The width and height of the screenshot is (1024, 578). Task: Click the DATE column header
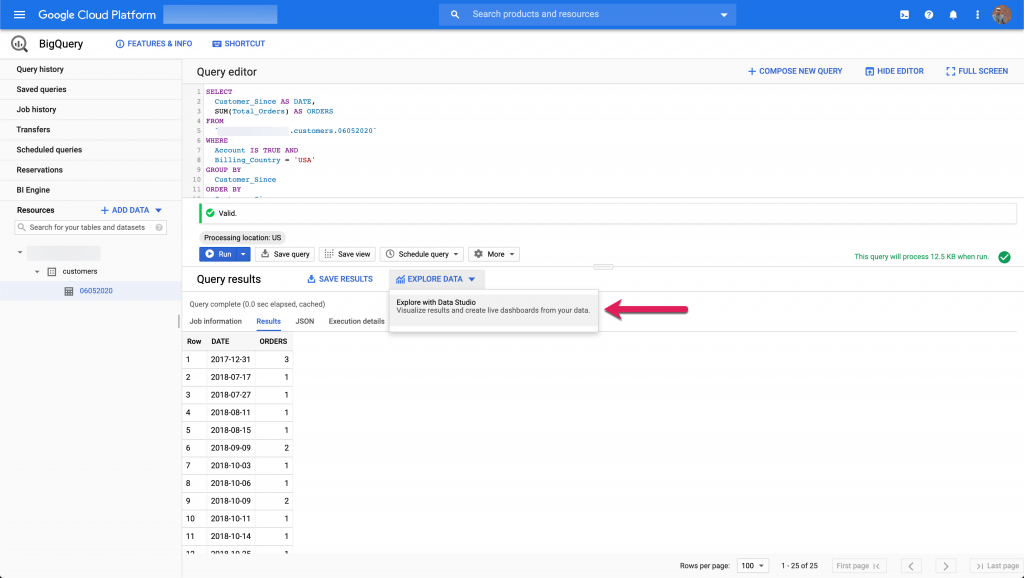[x=220, y=342]
